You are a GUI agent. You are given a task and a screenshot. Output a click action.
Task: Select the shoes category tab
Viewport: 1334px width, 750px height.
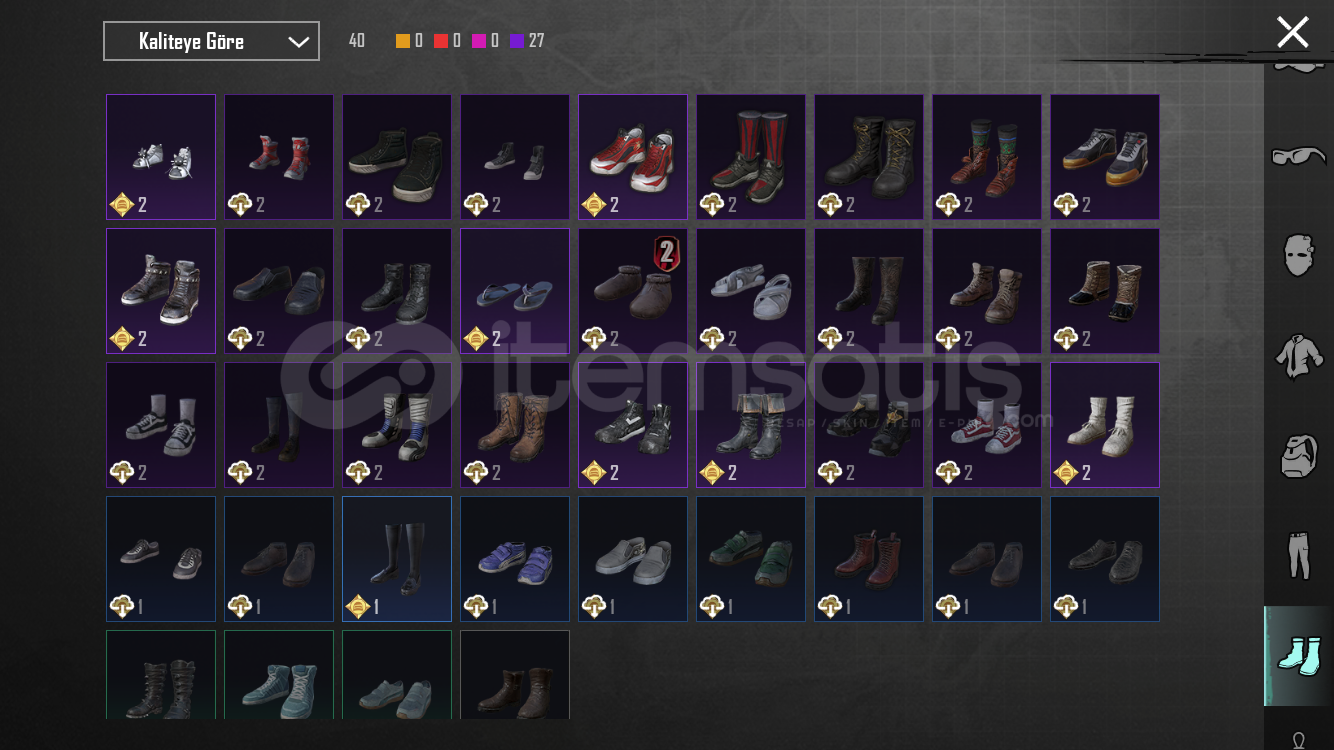coord(1298,656)
